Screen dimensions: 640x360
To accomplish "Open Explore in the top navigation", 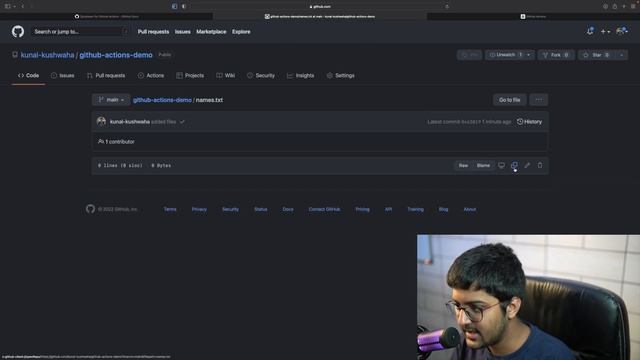I will pos(241,31).
